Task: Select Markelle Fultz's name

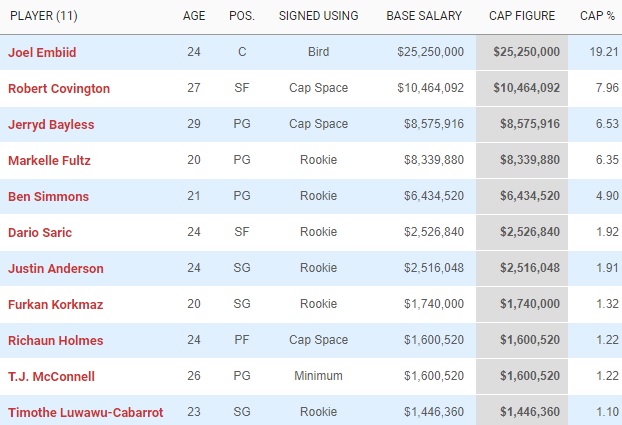Action: tap(49, 160)
